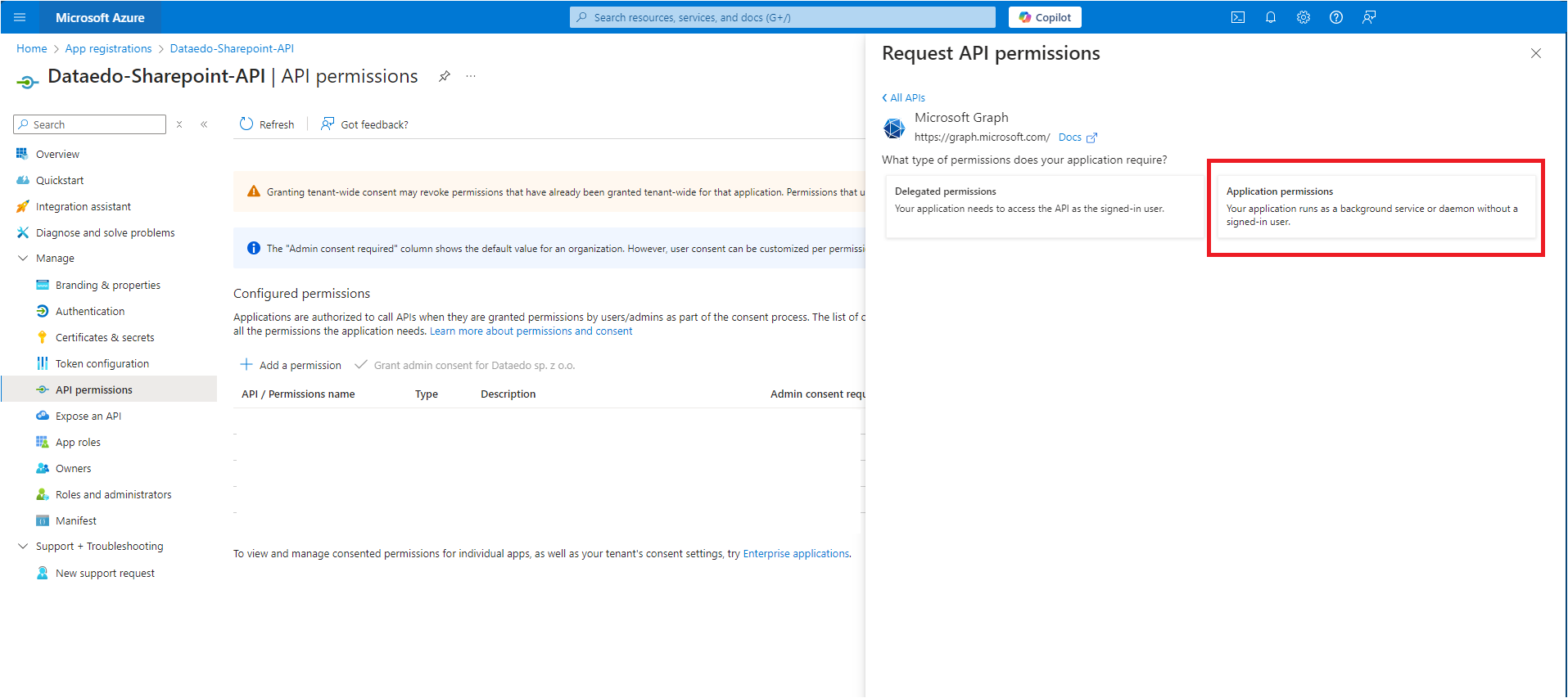Sort by API / Permissions name column

[x=298, y=394]
